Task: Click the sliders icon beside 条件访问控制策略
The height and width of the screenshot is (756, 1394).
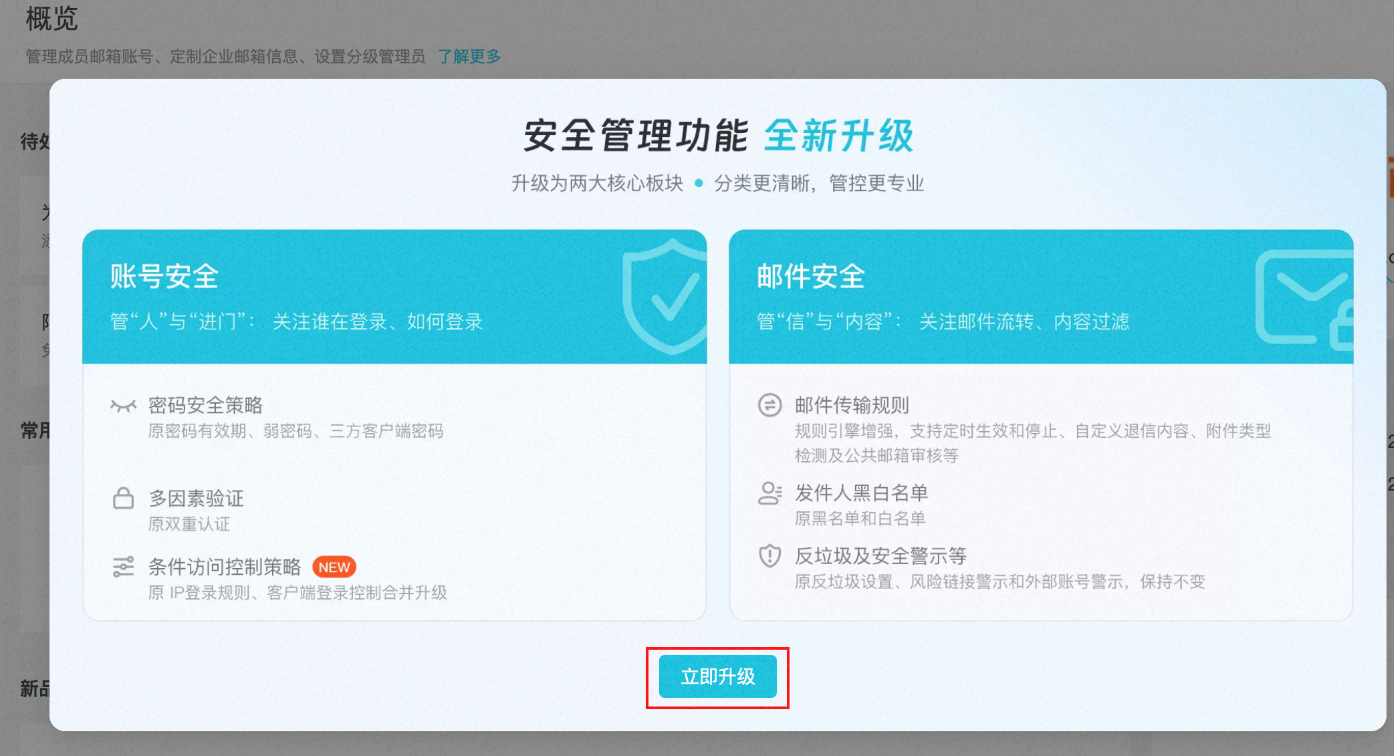Action: pyautogui.click(x=123, y=567)
